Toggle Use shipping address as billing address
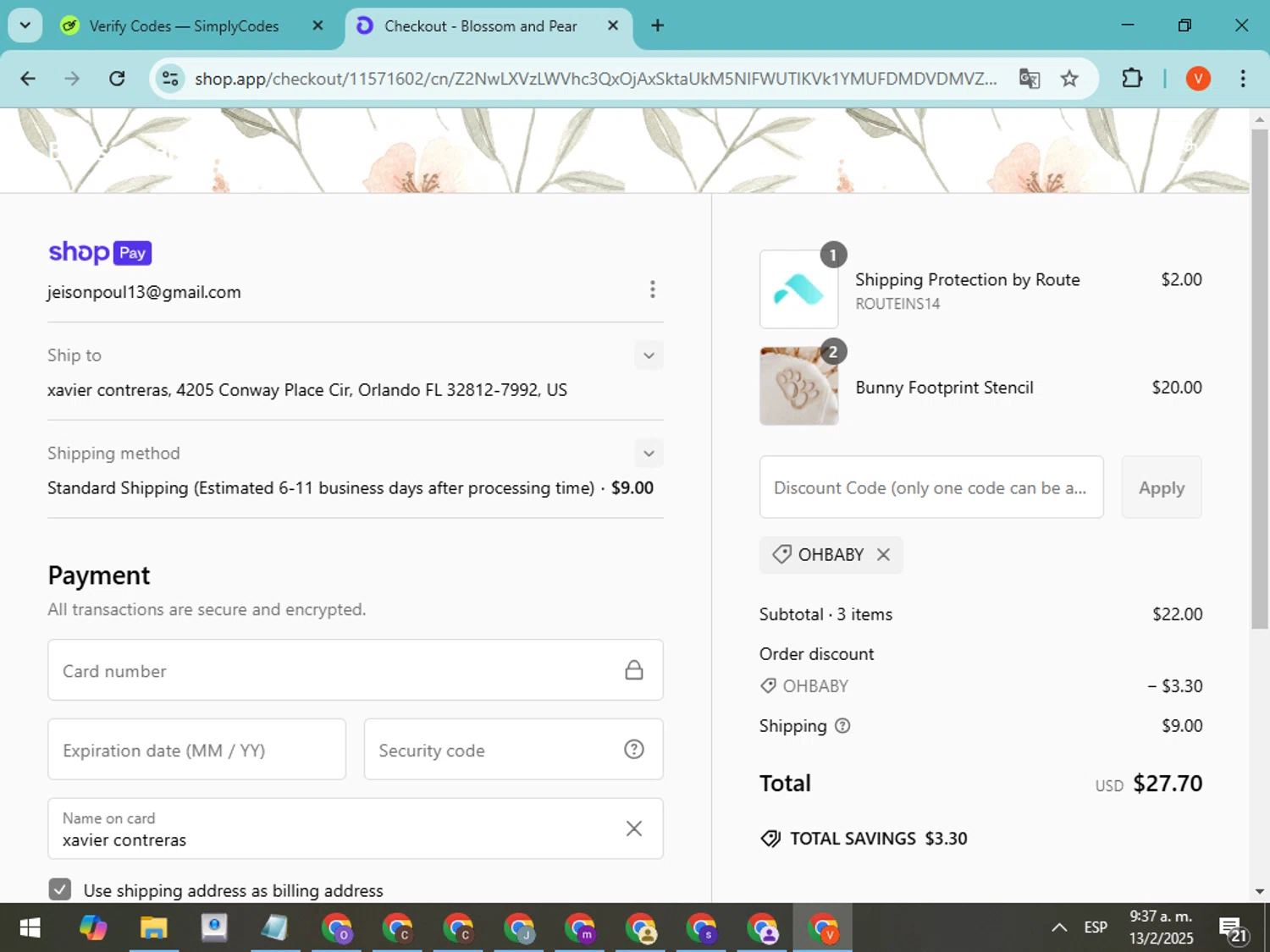The image size is (1270, 952). click(59, 889)
